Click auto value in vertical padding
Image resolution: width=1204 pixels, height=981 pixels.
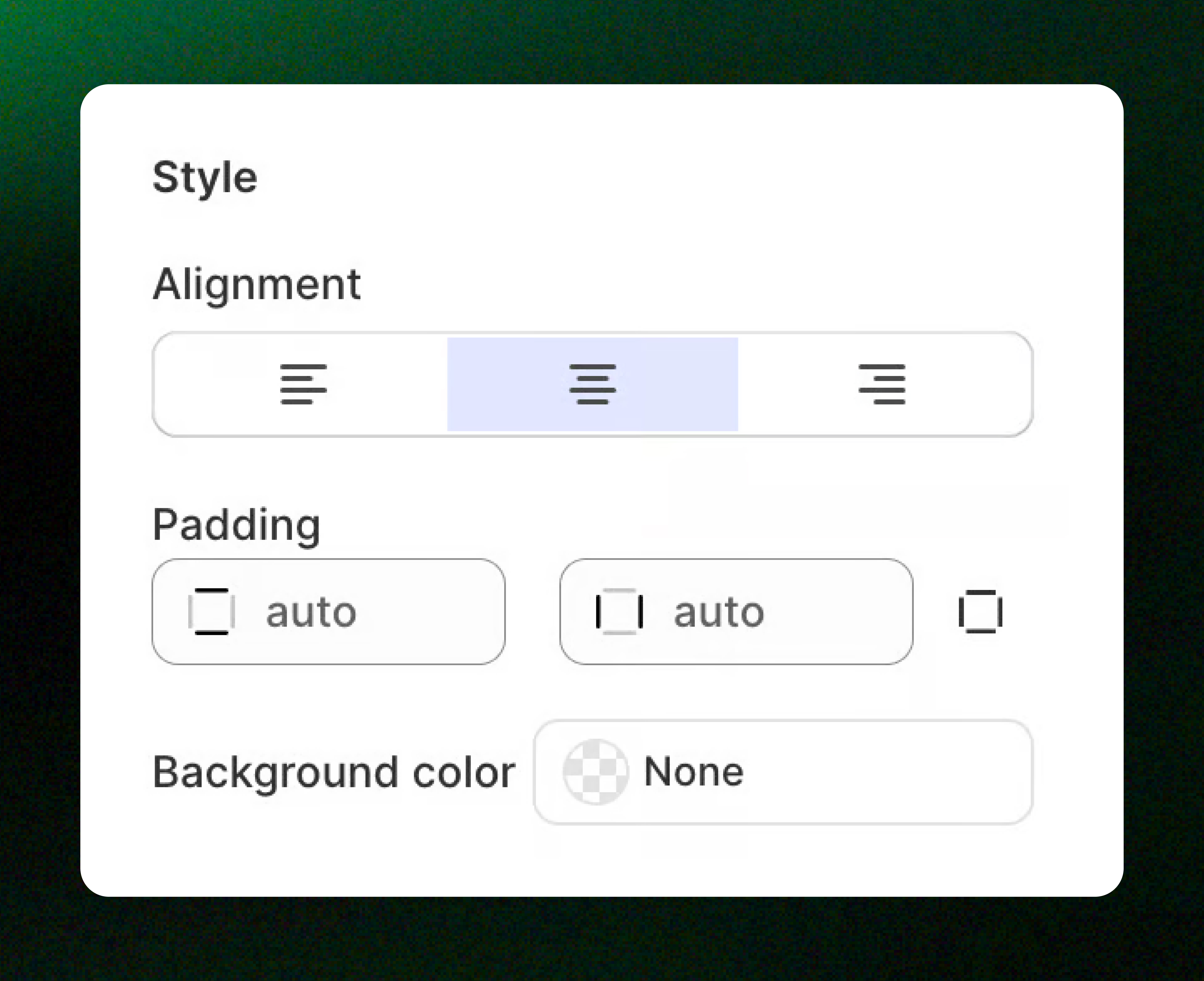(x=311, y=613)
